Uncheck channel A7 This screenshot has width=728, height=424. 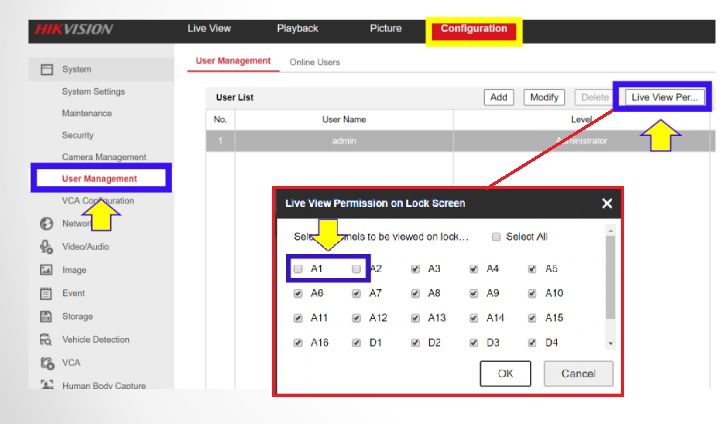(x=357, y=294)
